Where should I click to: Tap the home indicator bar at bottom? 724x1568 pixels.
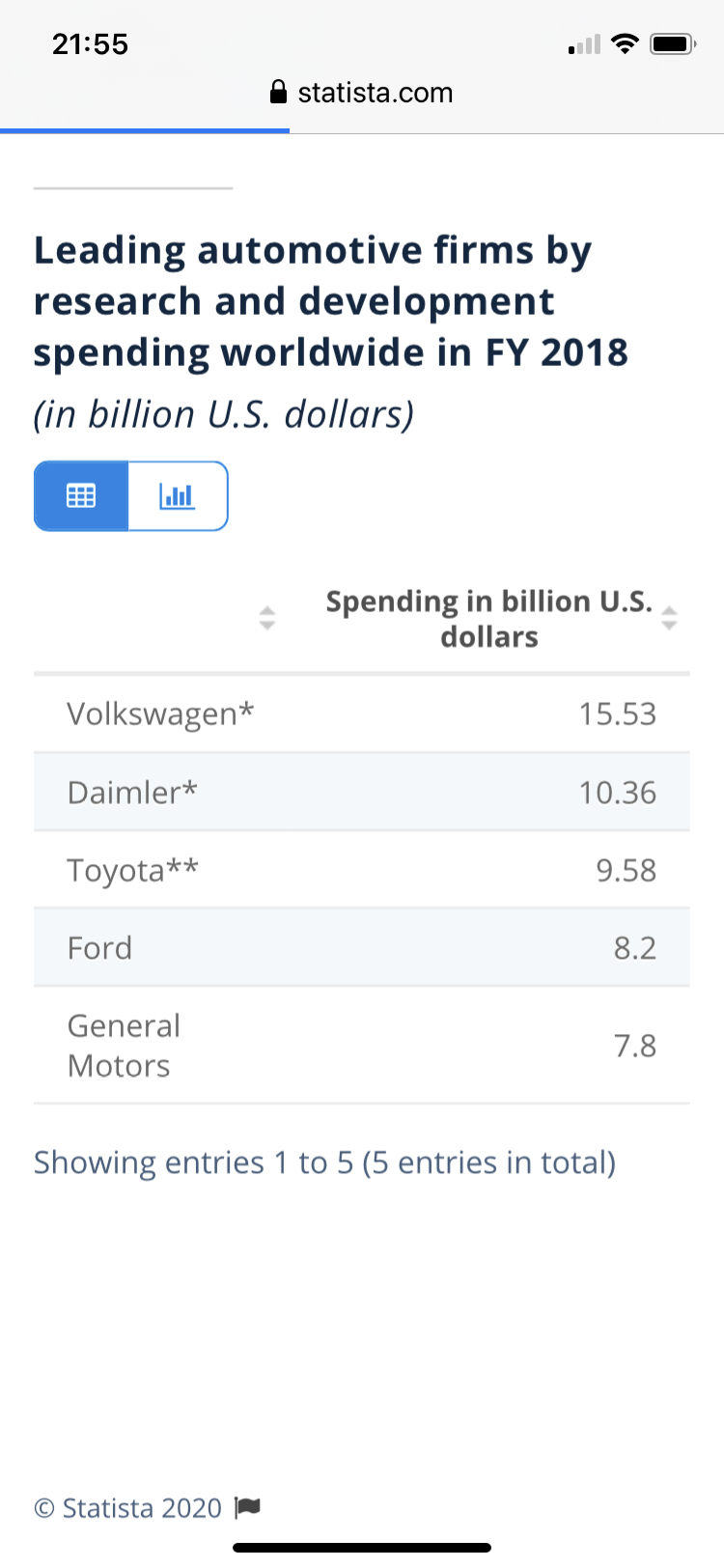(362, 1548)
